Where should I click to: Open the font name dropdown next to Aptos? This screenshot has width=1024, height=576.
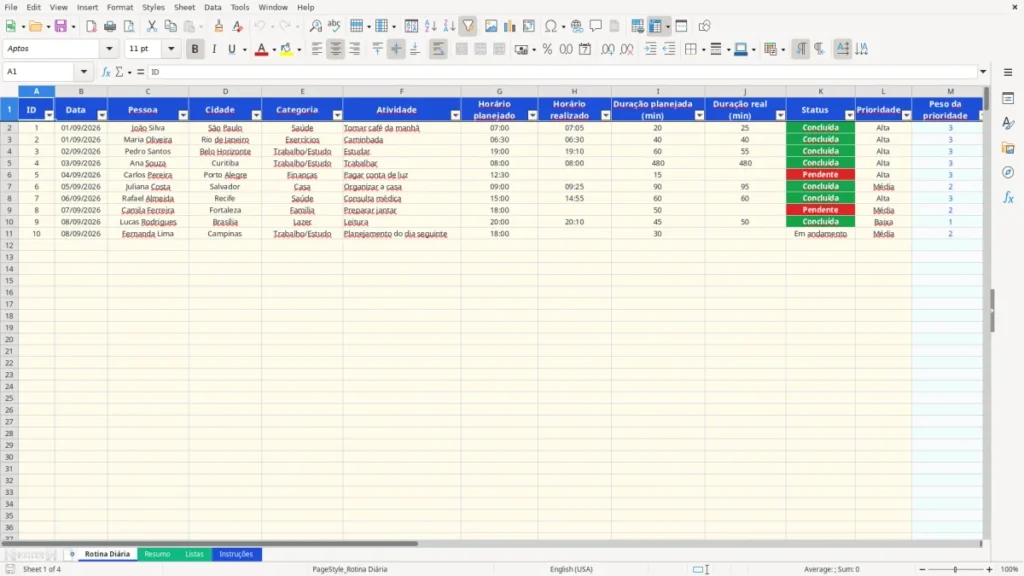(x=109, y=48)
